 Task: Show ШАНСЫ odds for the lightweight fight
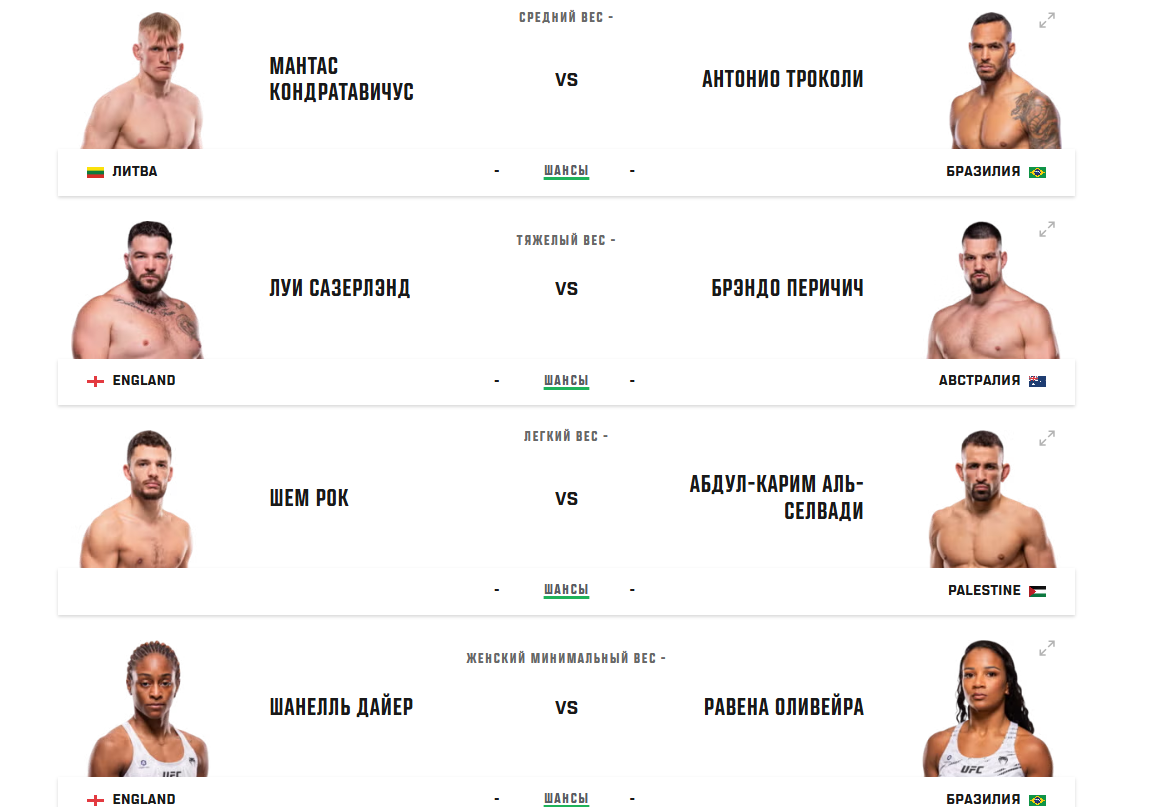(x=566, y=590)
